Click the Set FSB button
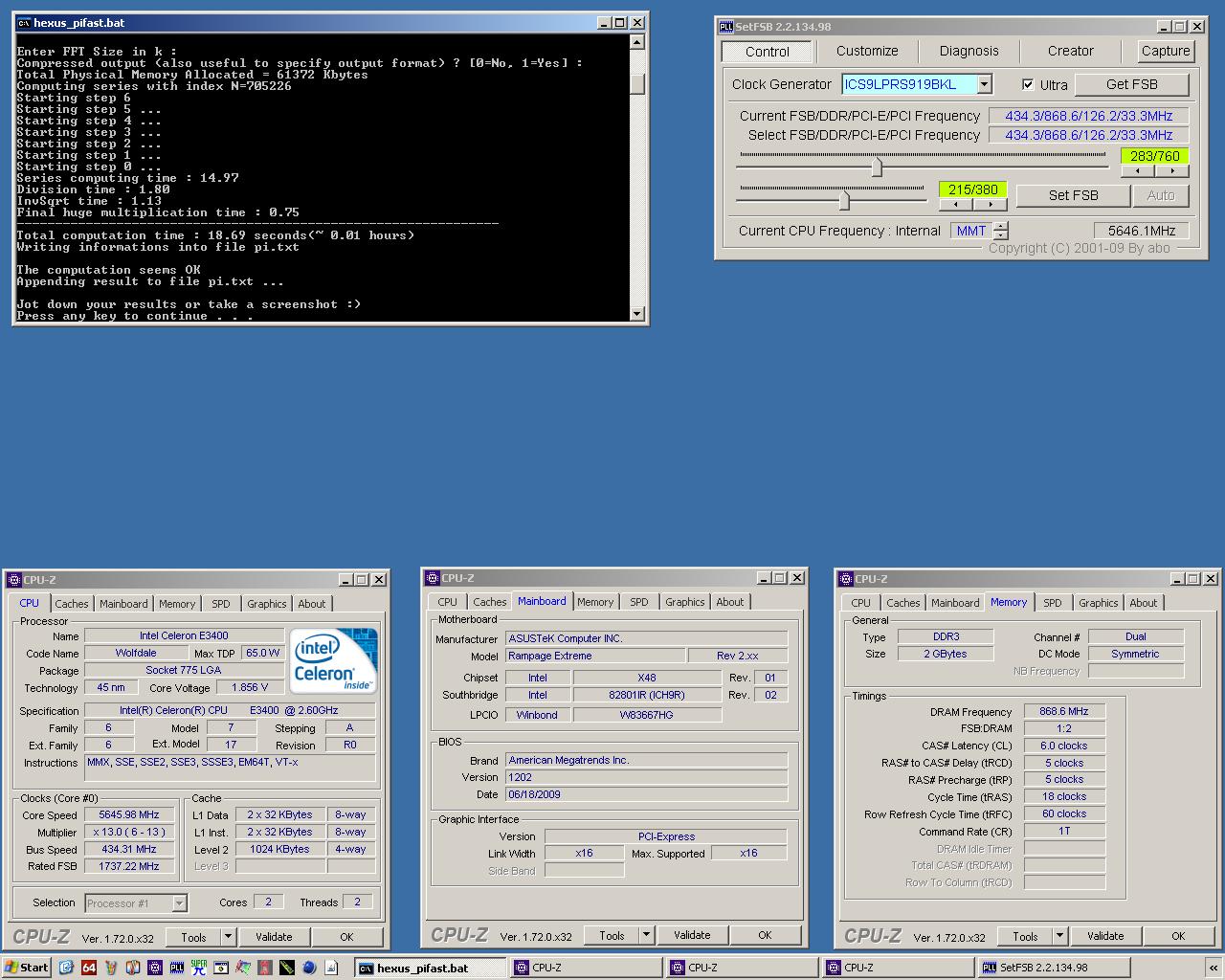 [x=1073, y=195]
